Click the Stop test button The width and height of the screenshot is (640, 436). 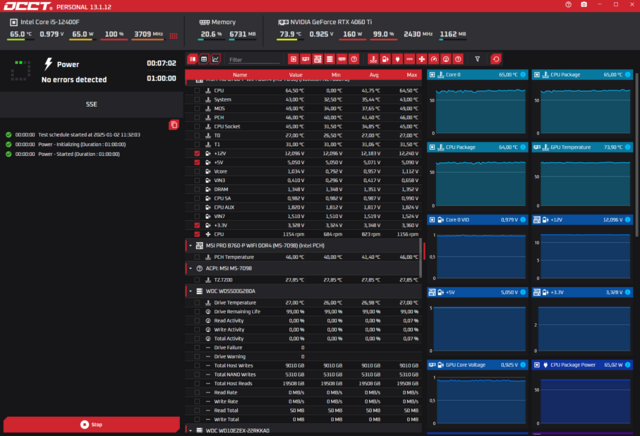(90, 425)
